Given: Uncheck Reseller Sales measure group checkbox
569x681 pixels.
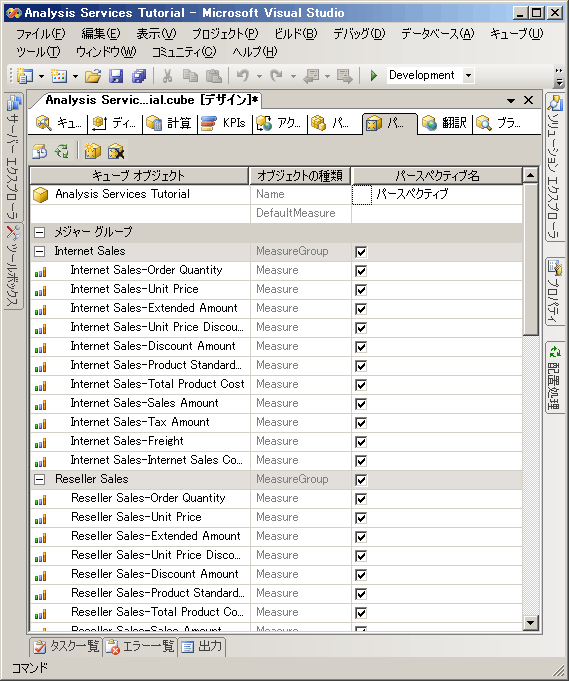Looking at the screenshot, I should (x=361, y=480).
